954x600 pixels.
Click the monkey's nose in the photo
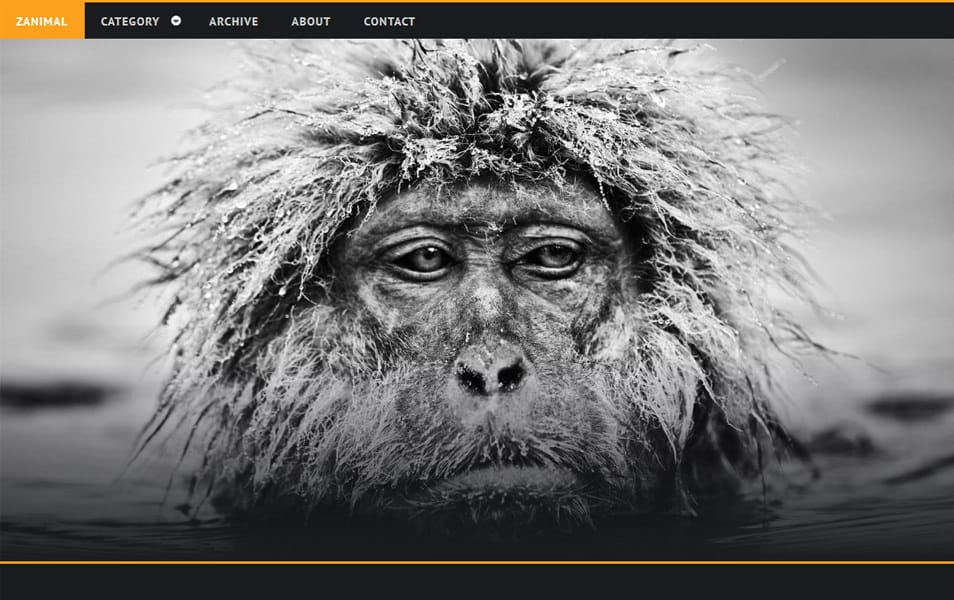[x=491, y=372]
